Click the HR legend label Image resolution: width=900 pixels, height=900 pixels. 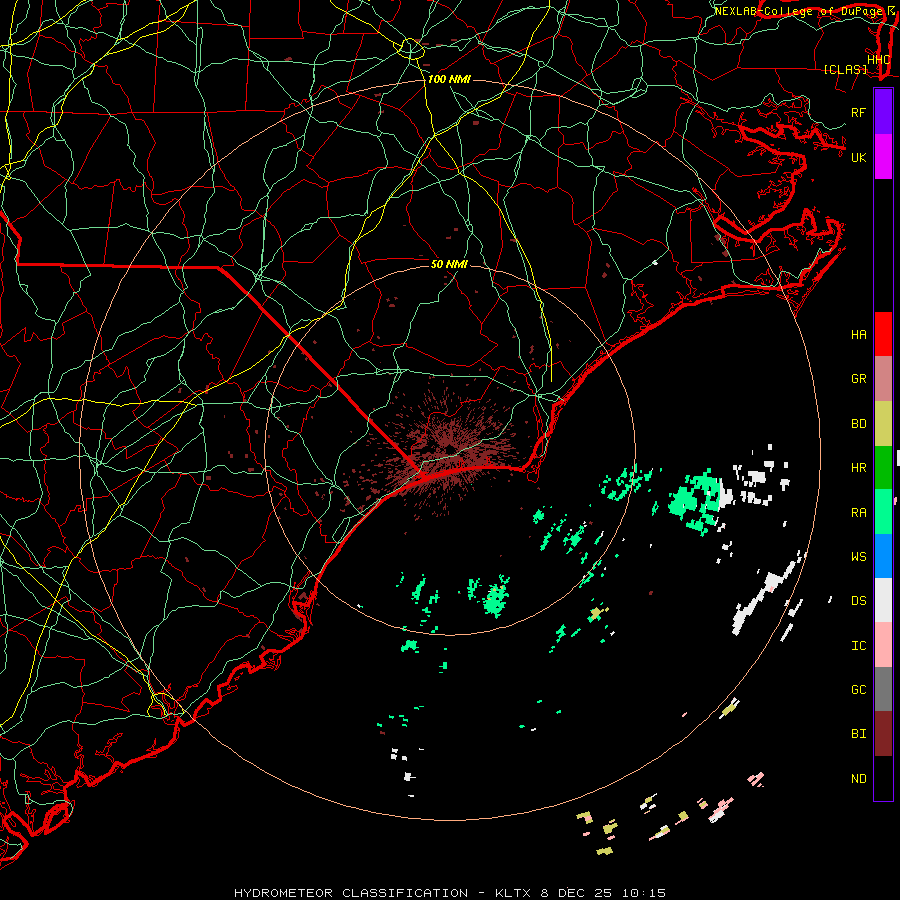tap(859, 468)
